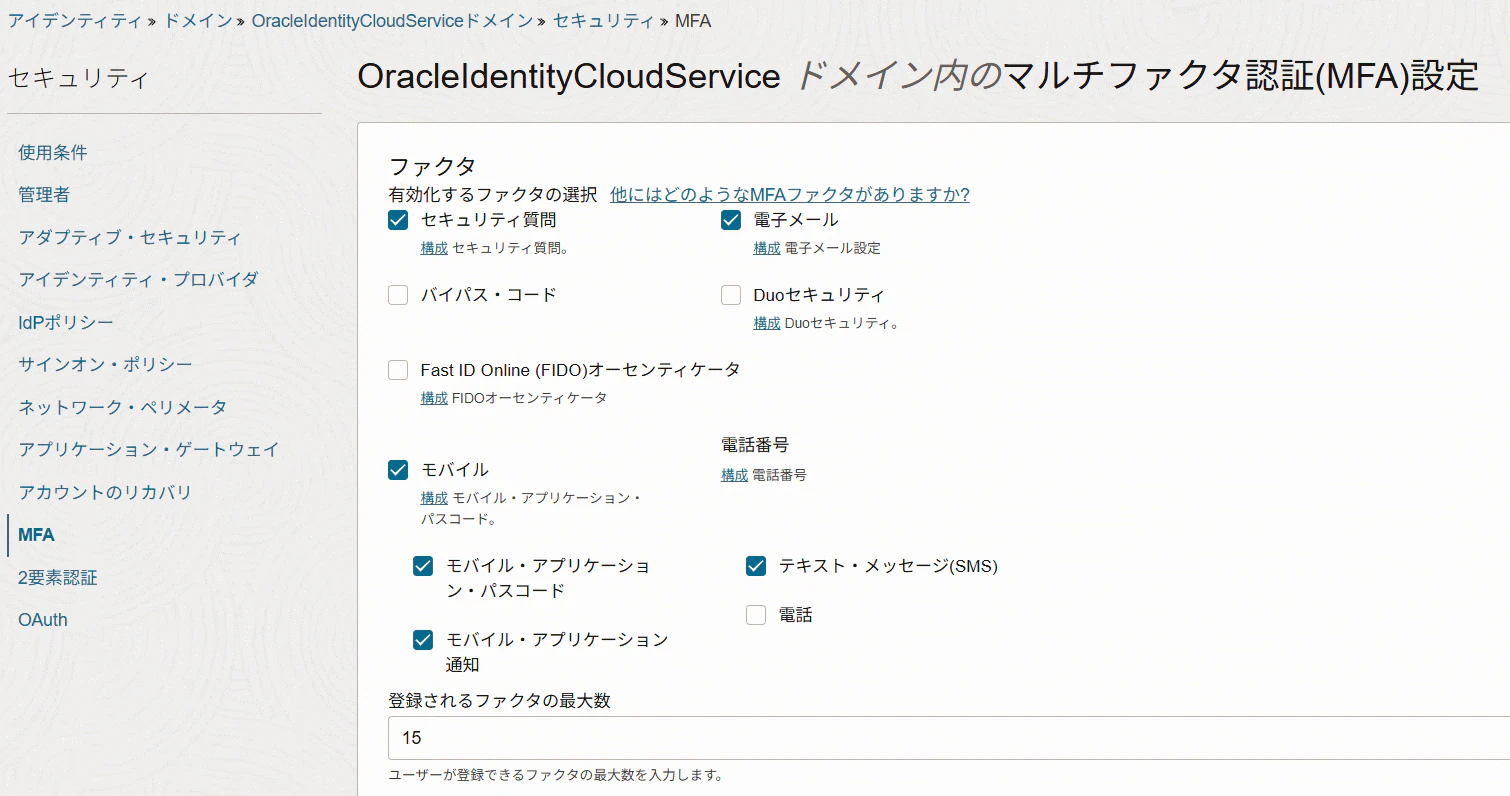This screenshot has width=1510, height=796.
Task: Click the 電話番号 heading text
Action: click(x=755, y=445)
